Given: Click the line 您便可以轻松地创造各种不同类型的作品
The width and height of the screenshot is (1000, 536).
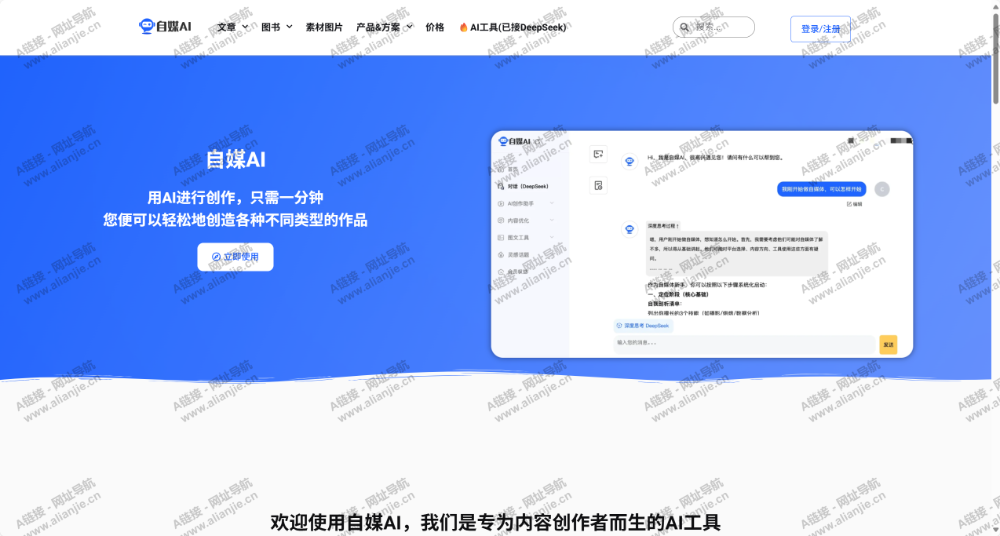Looking at the screenshot, I should coord(235,220).
